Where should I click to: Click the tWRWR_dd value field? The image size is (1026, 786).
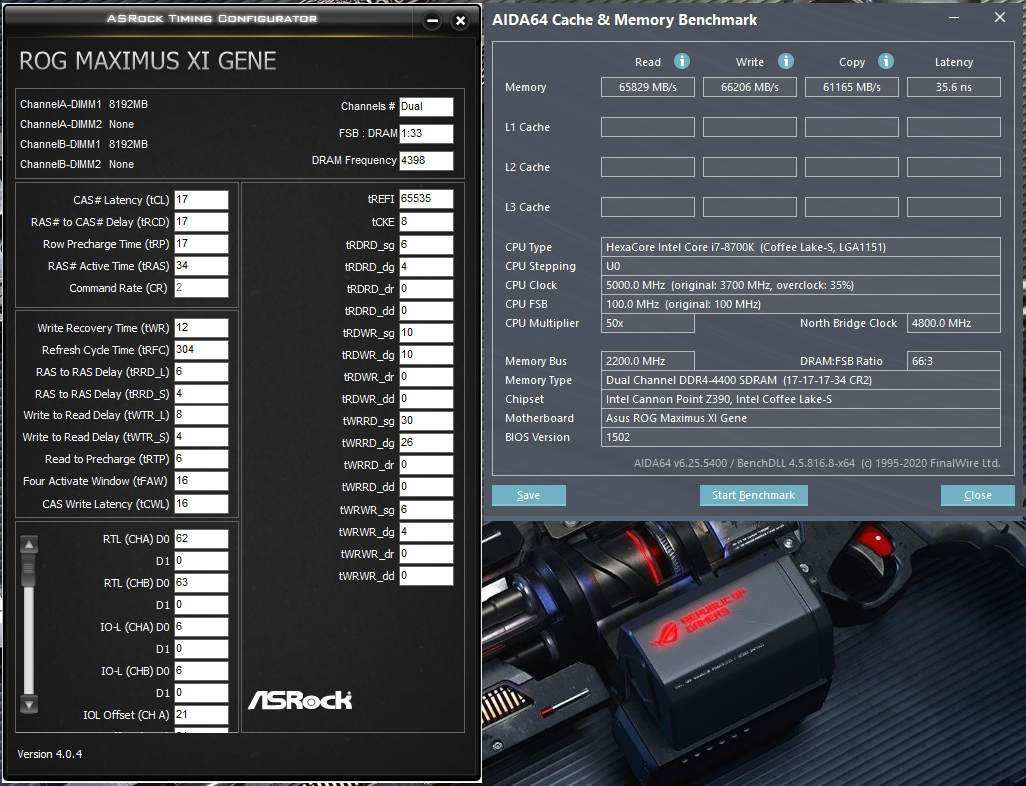(427, 576)
